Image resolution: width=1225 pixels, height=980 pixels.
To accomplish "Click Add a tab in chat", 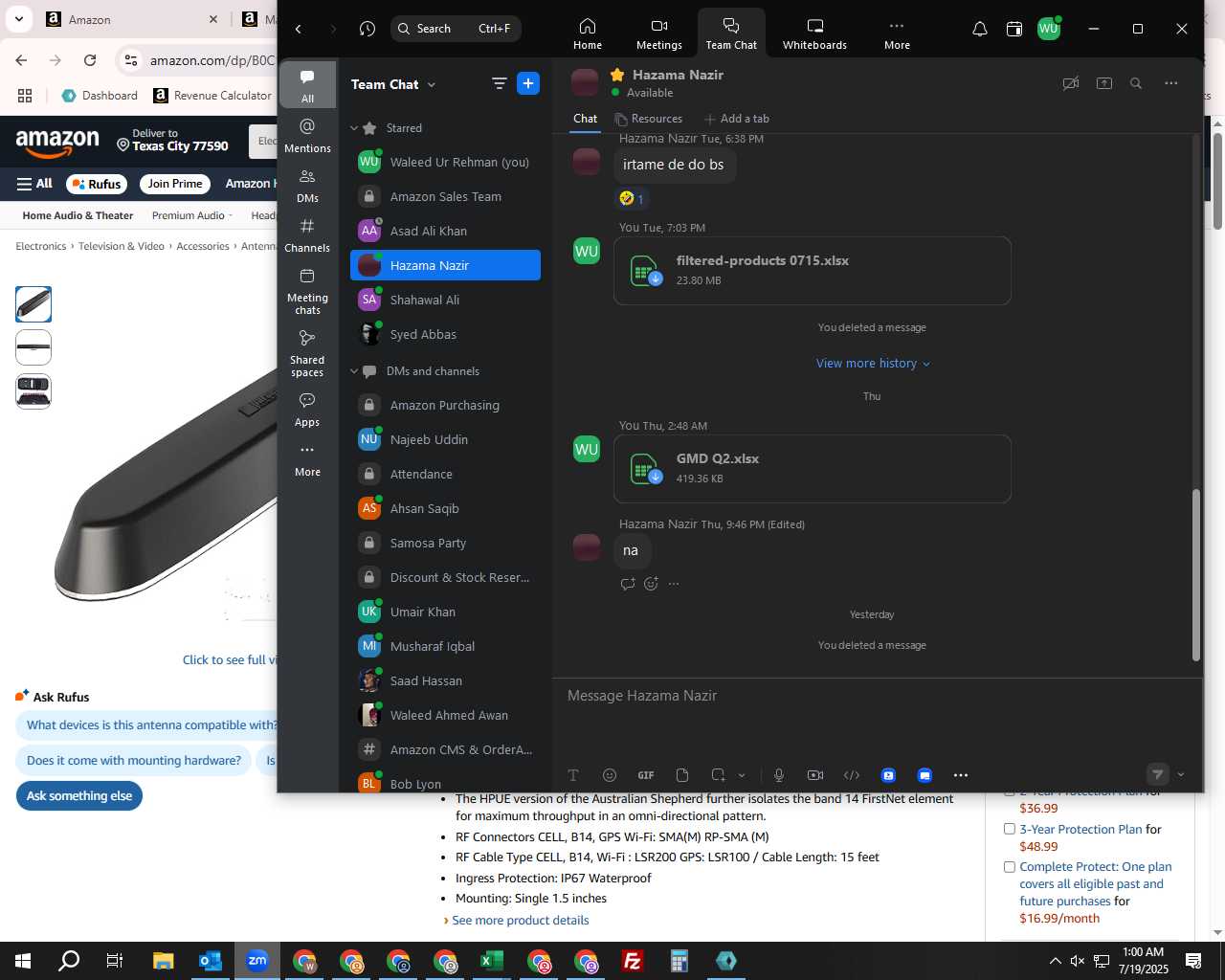I will click(737, 119).
